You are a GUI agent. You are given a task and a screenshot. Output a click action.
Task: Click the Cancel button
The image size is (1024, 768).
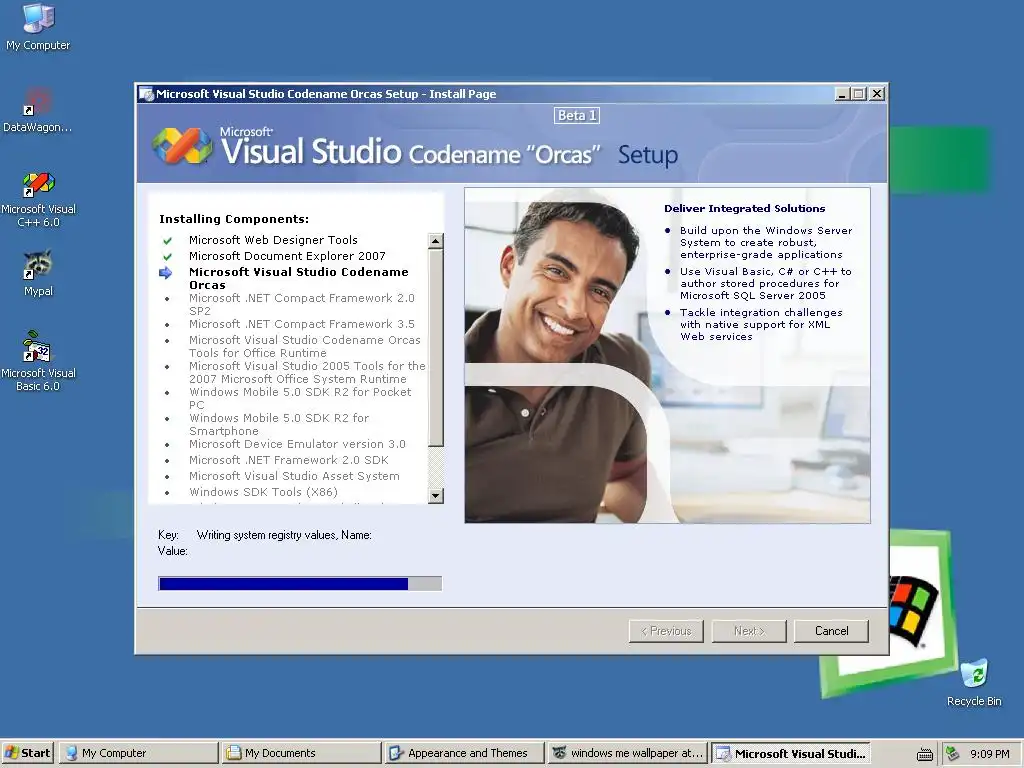[831, 631]
